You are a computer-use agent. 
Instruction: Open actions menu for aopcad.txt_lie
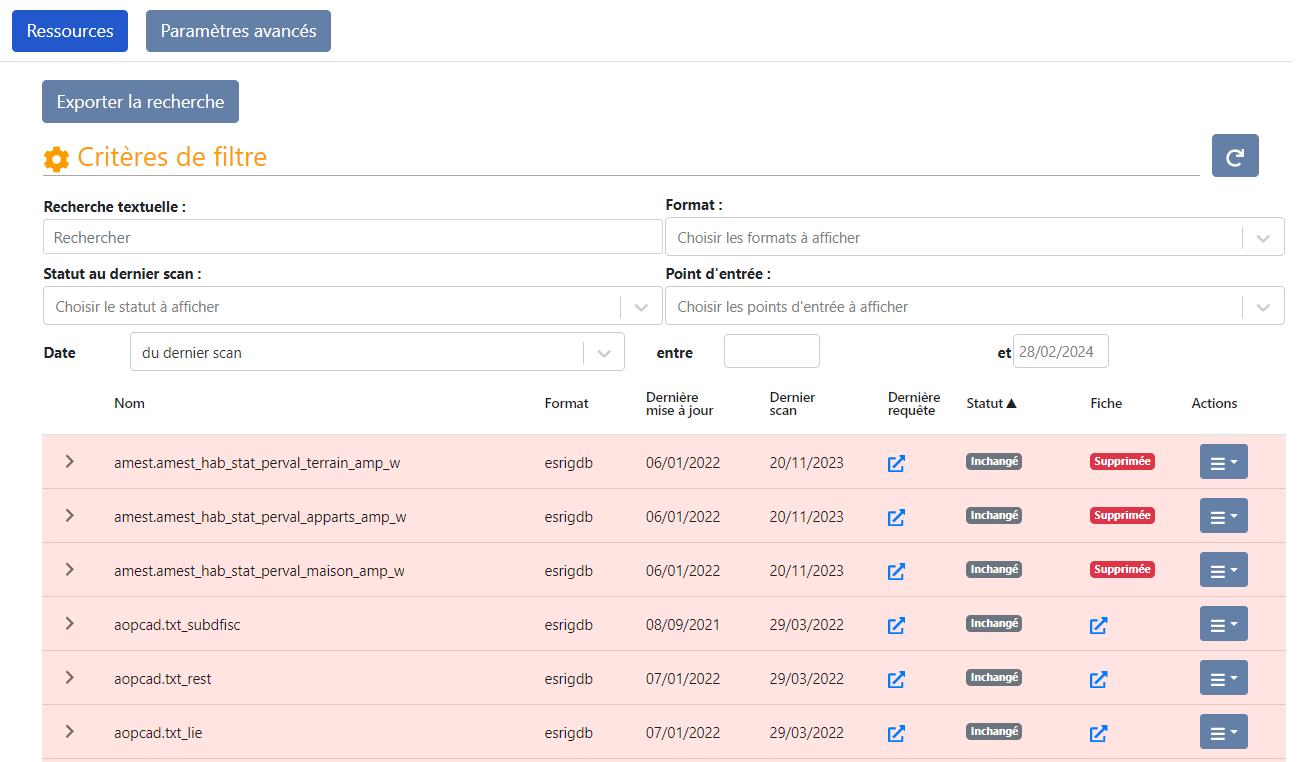tap(1224, 732)
